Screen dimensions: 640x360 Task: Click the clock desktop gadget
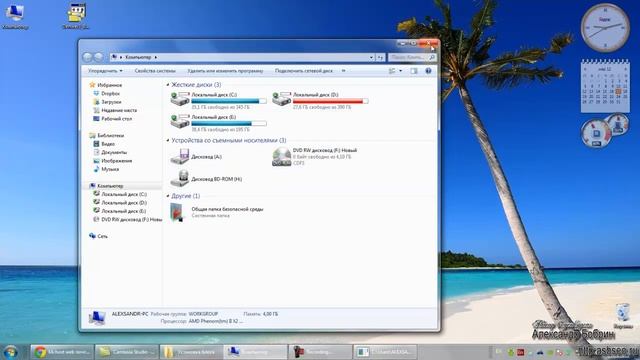point(605,27)
